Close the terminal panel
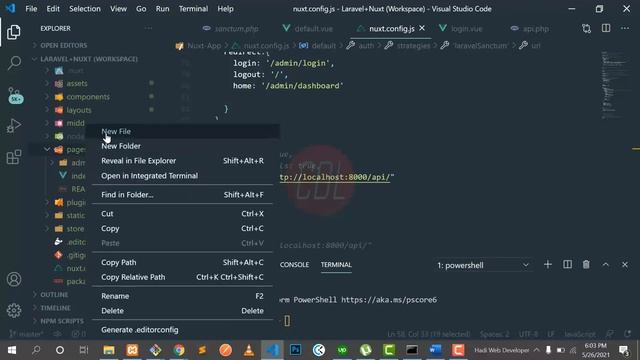 [x=625, y=264]
